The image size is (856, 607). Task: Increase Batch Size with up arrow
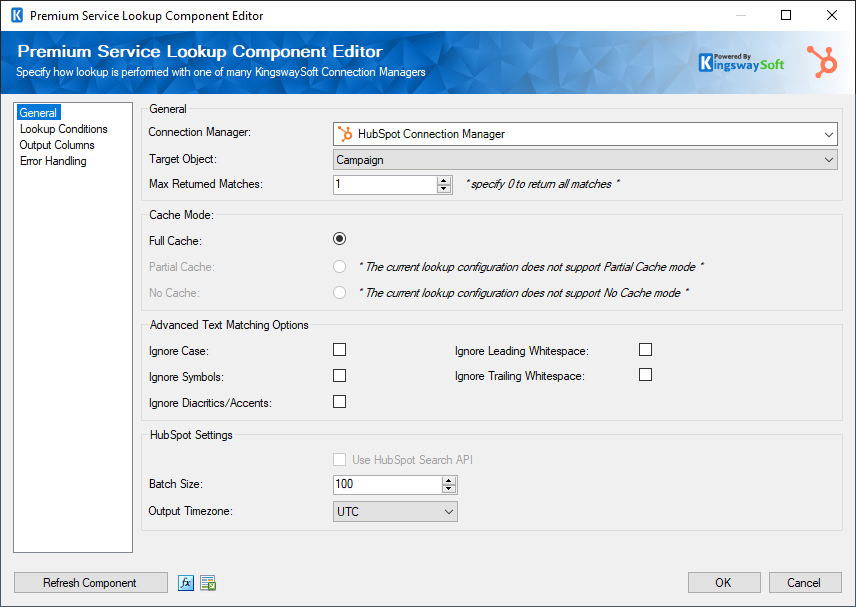(449, 480)
